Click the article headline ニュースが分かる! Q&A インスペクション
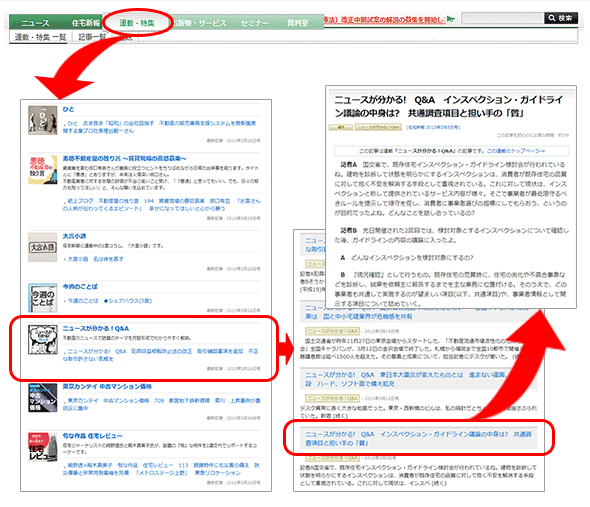The image size is (590, 507). [448, 106]
